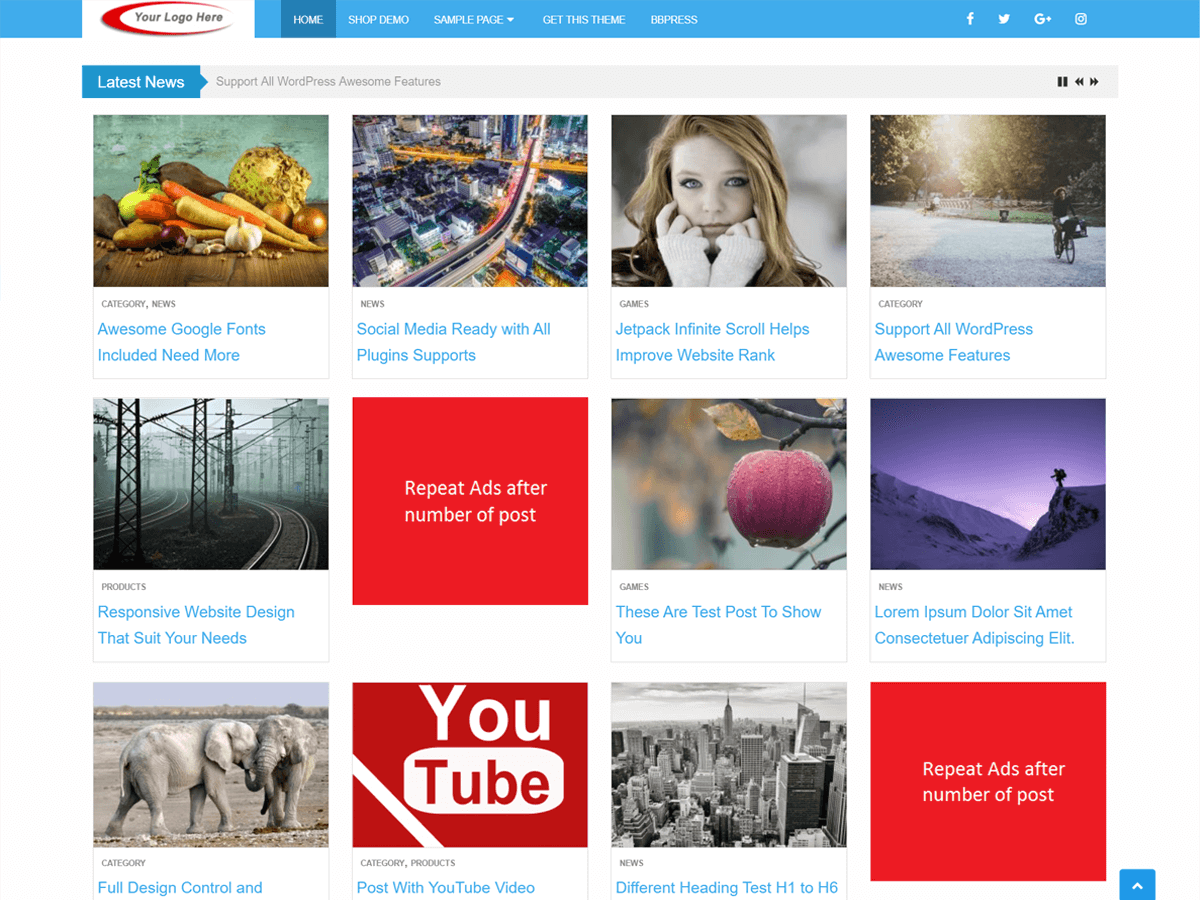This screenshot has width=1200, height=900.
Task: Skip to next news ticker item
Action: tap(1094, 82)
